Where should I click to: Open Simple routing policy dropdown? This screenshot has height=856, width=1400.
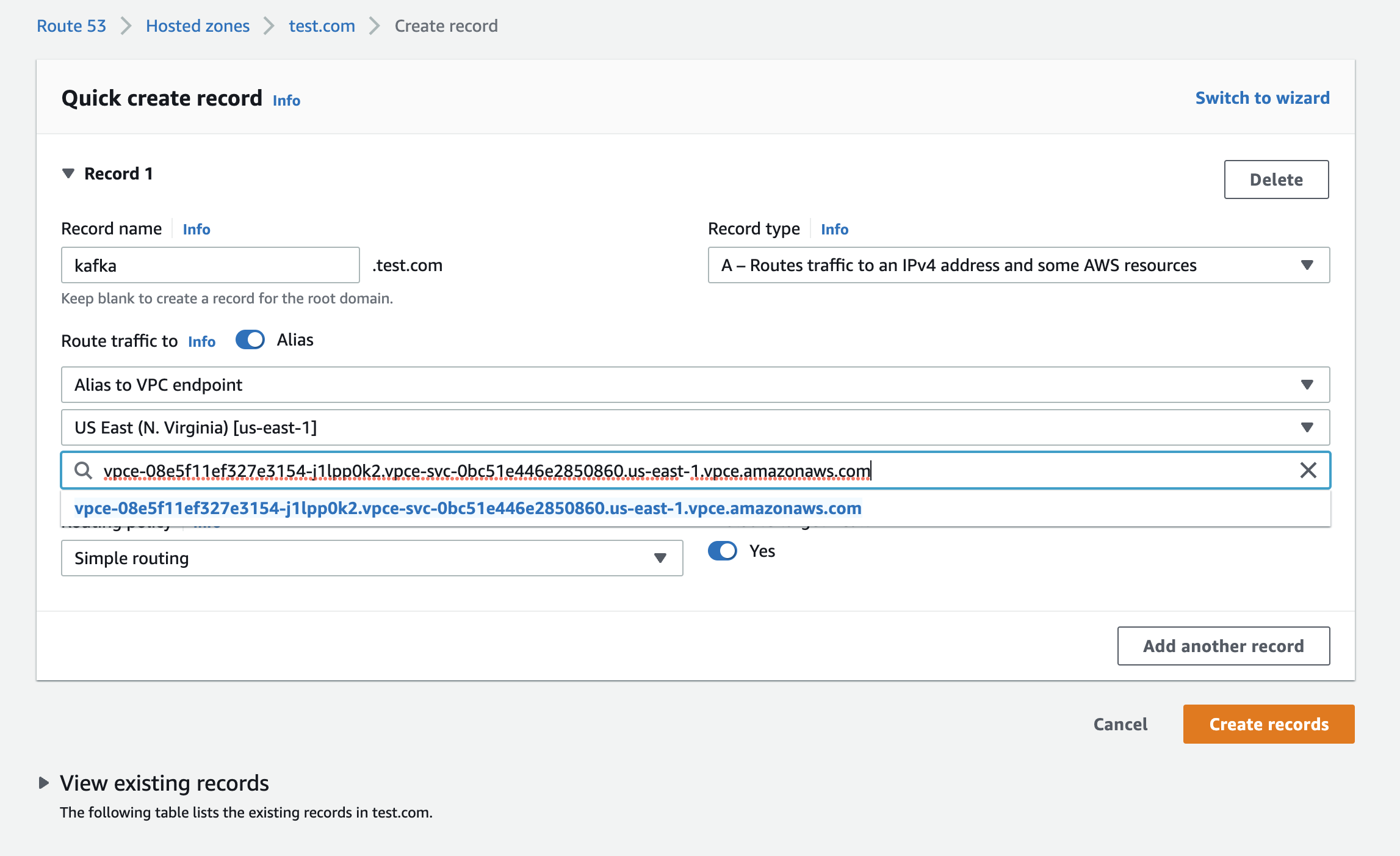372,558
